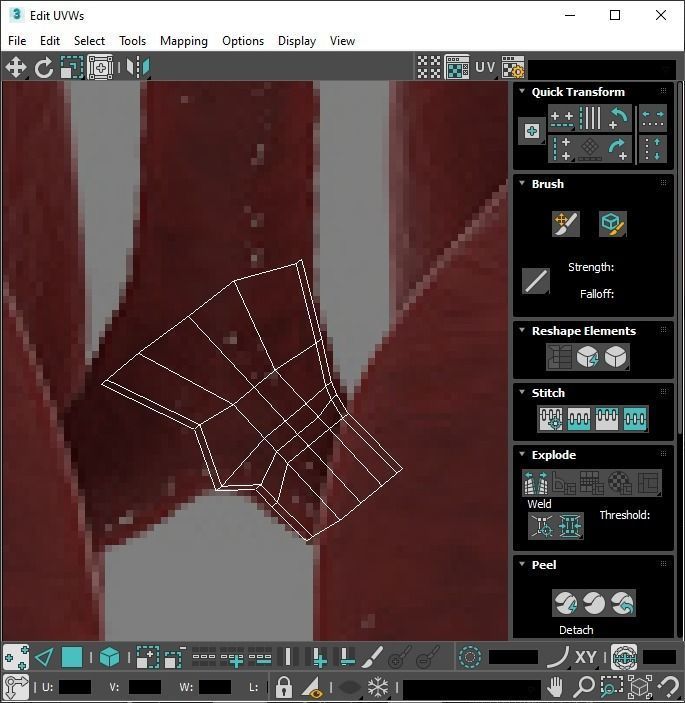Open the Tools menu
Viewport: 685px width, 703px height.
click(132, 41)
